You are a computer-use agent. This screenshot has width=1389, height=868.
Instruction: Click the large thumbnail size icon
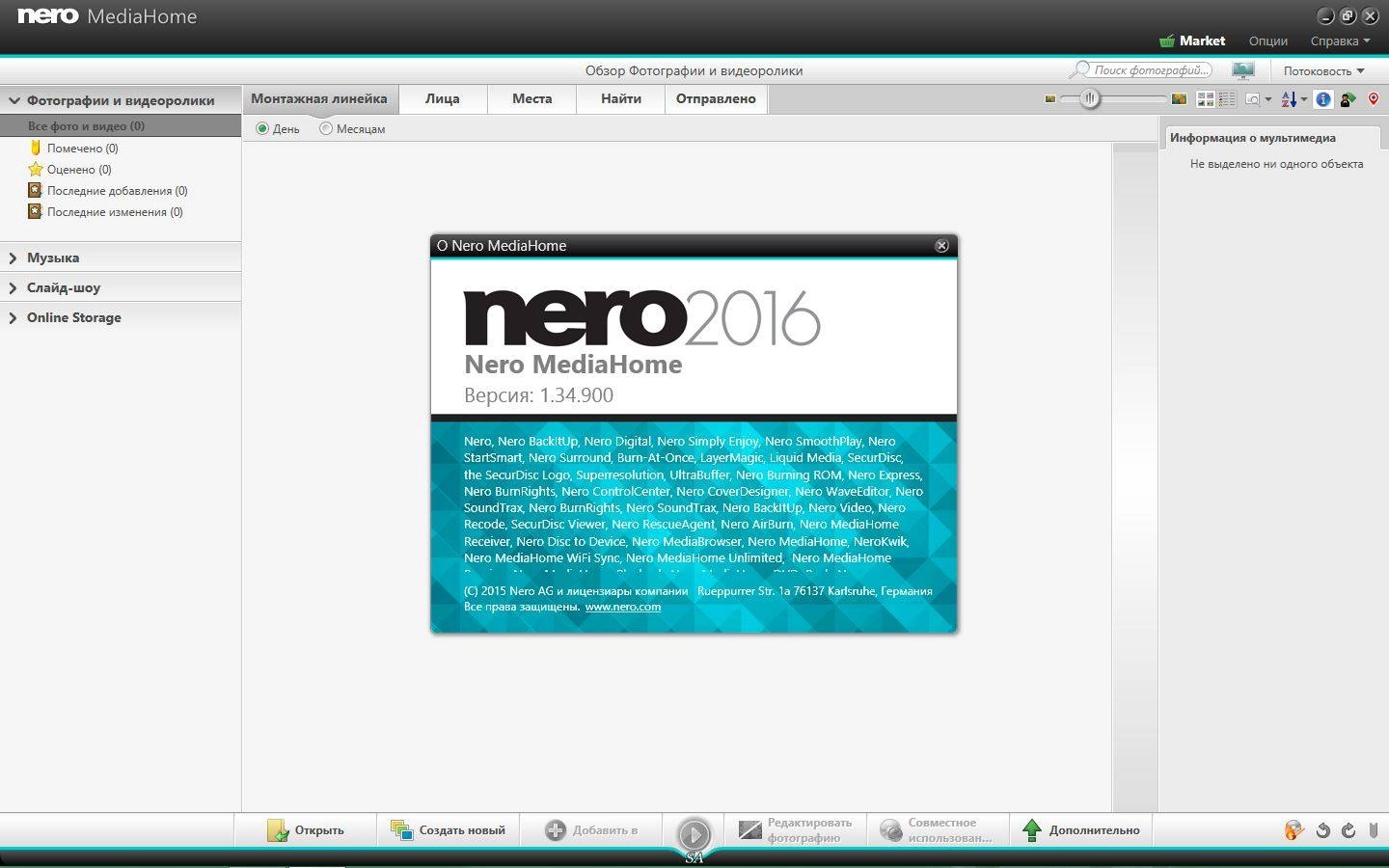pos(1179,98)
